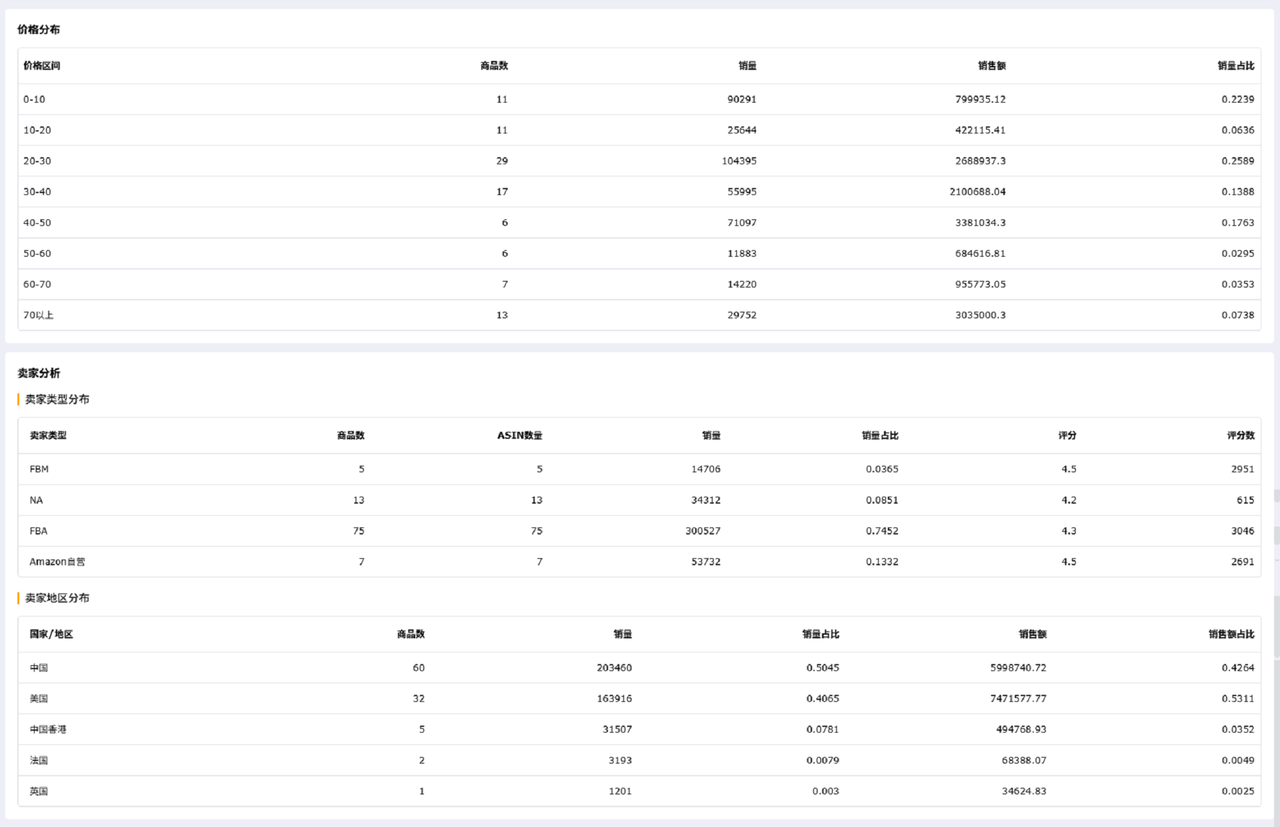Click the 价格区间 column header
Screen dimensions: 1280x827
[x=42, y=66]
